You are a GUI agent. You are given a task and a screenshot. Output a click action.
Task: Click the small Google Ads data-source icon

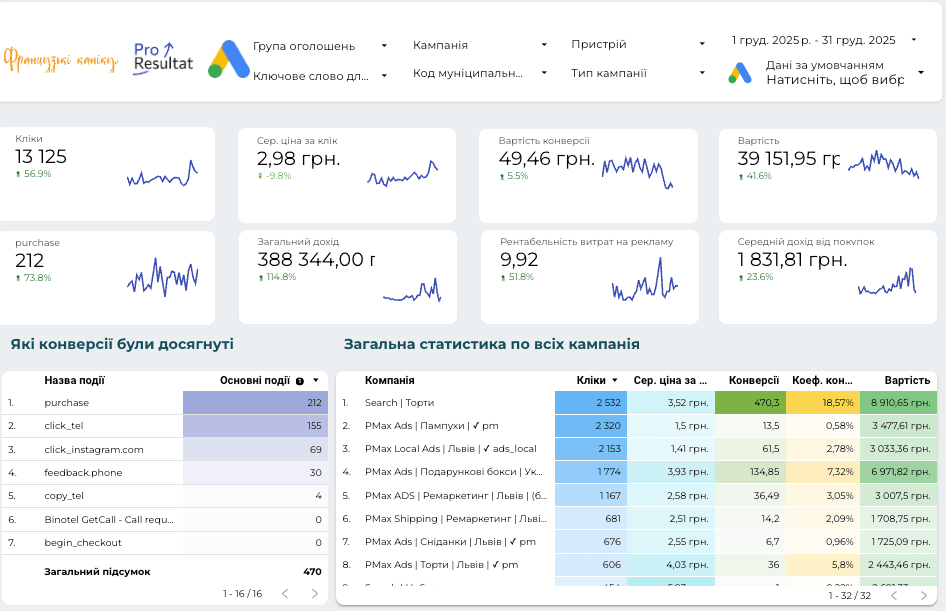(740, 72)
